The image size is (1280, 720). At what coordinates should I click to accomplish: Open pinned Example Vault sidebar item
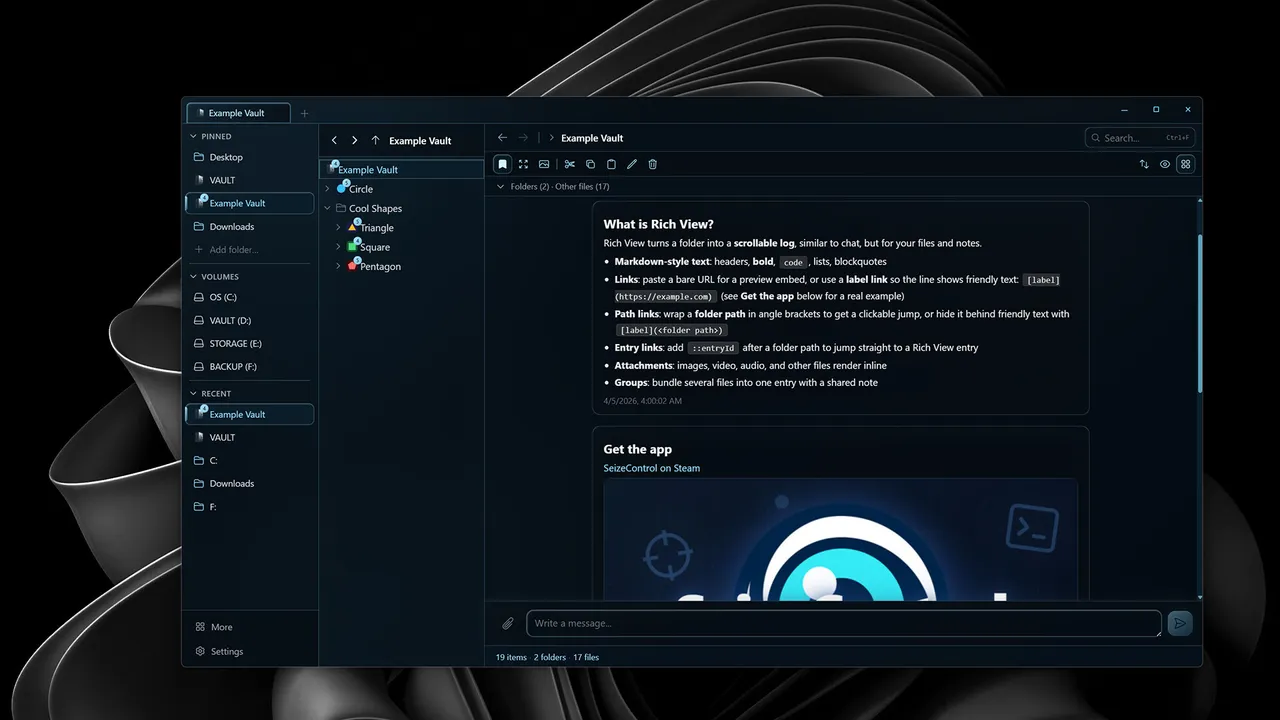click(x=250, y=203)
